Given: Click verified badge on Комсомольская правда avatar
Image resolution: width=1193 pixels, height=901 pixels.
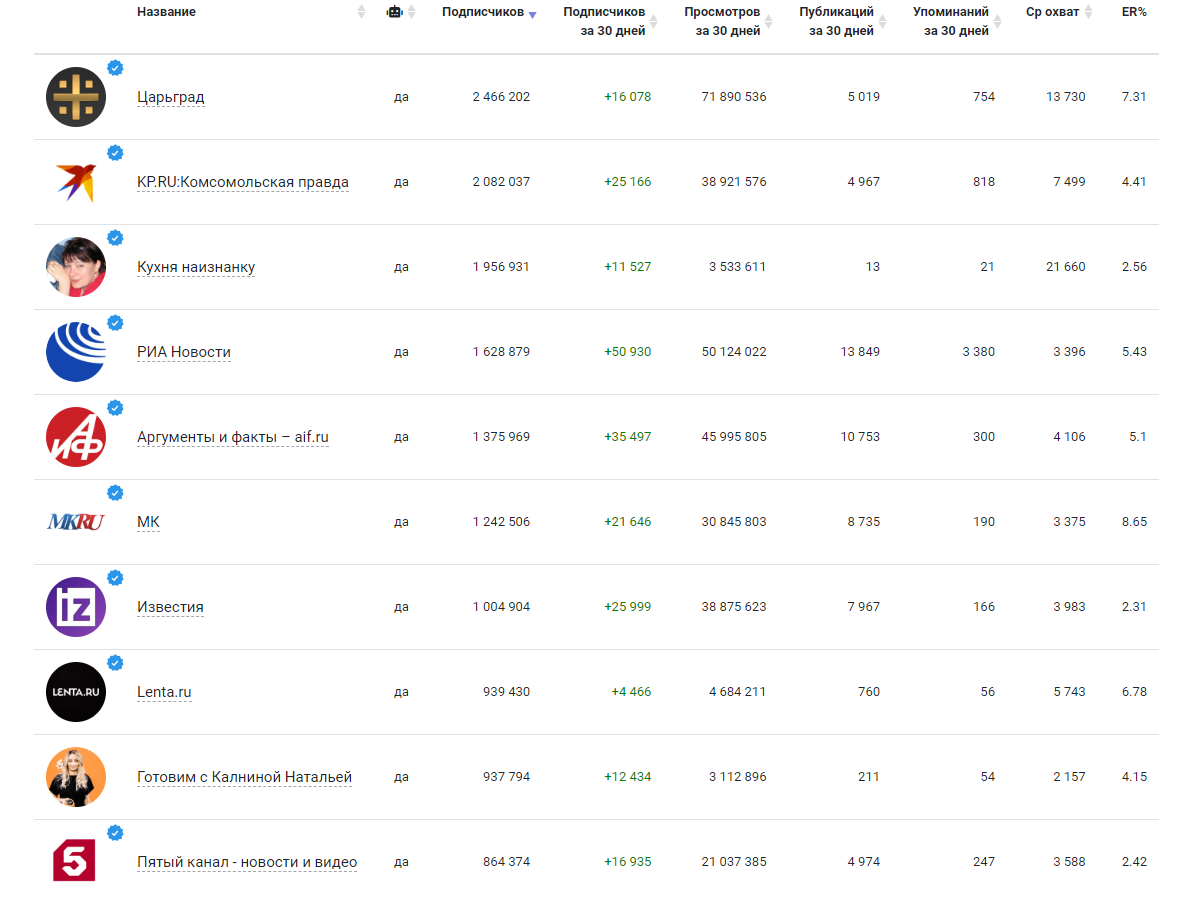Looking at the screenshot, I should coord(115,153).
